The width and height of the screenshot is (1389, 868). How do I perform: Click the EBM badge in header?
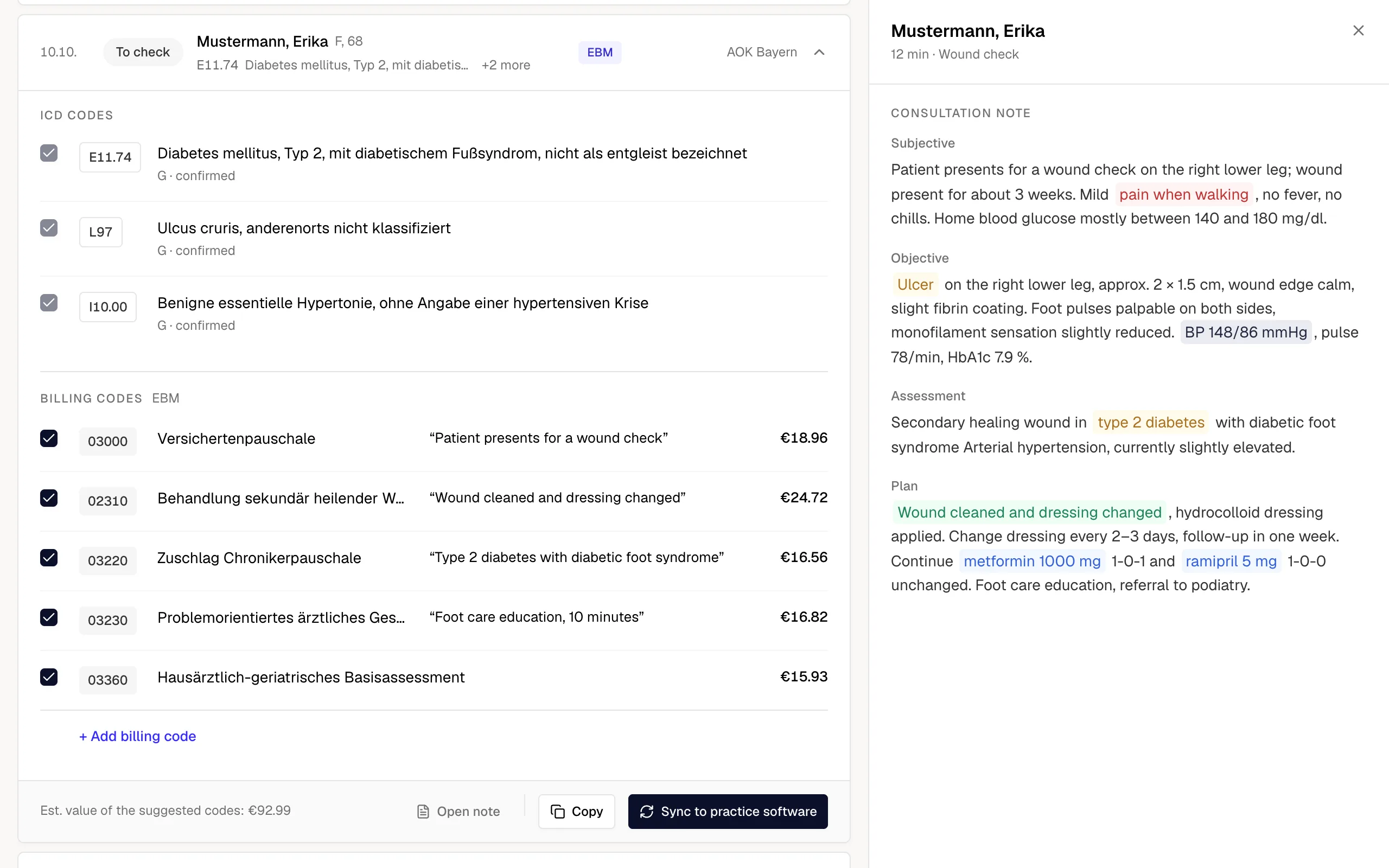(x=599, y=52)
